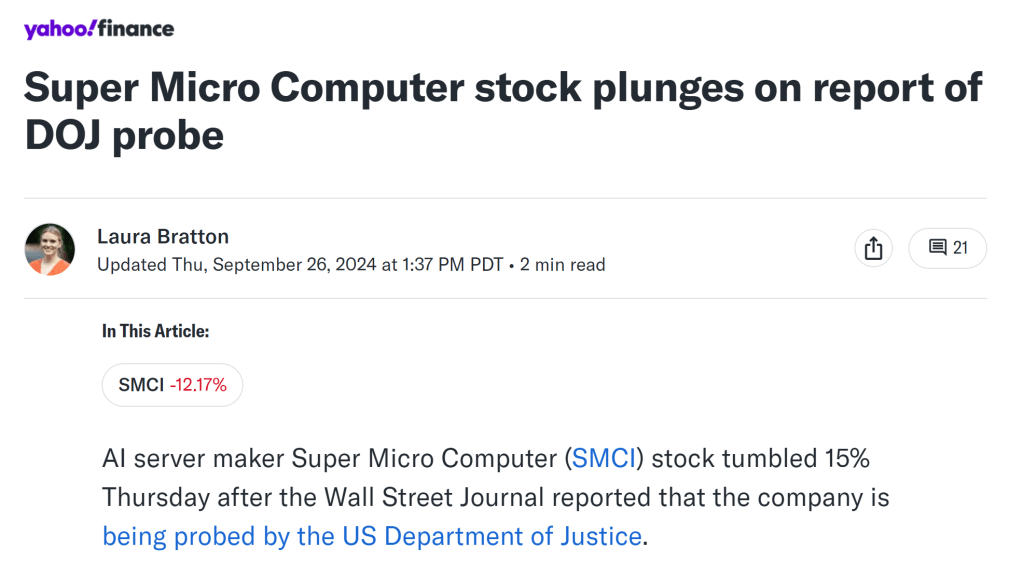Click the "1:37 PM PDT" time text

click(454, 265)
